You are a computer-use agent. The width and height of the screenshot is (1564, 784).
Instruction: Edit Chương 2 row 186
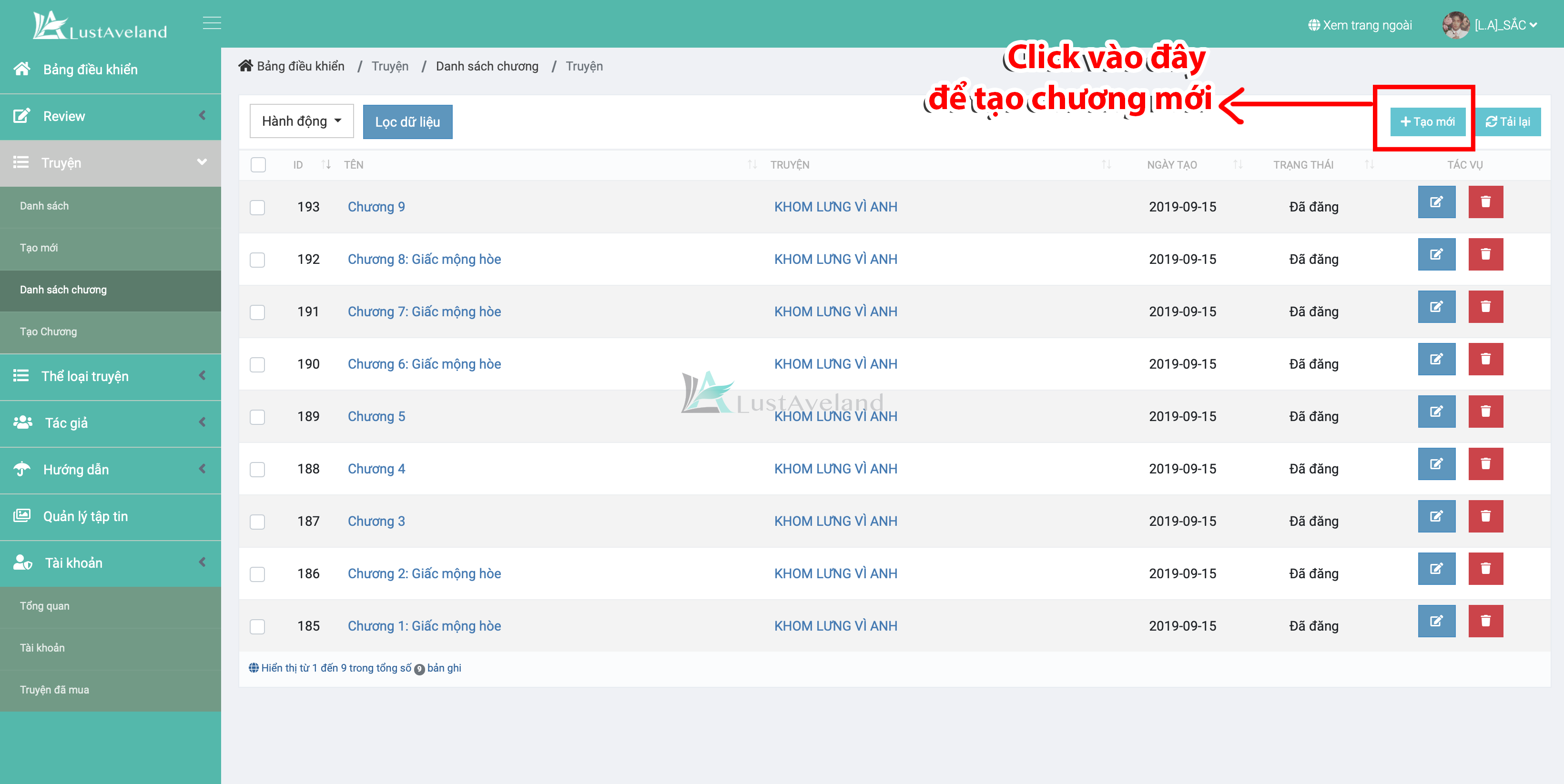click(1436, 569)
